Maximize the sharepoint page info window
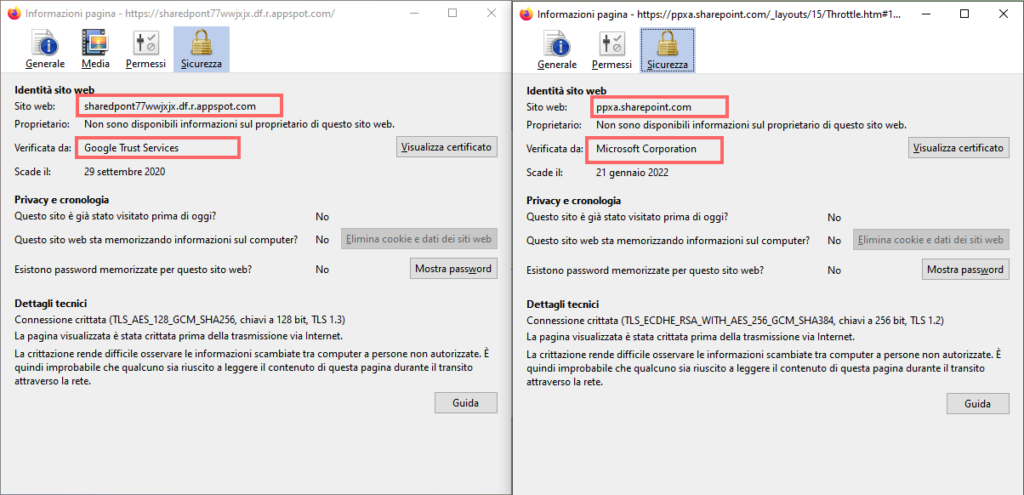 [x=965, y=14]
